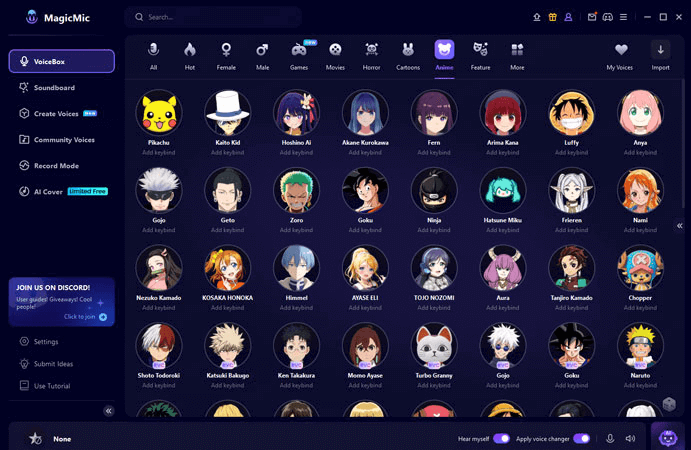
Task: Open My Voices heart icon
Action: tap(621, 50)
